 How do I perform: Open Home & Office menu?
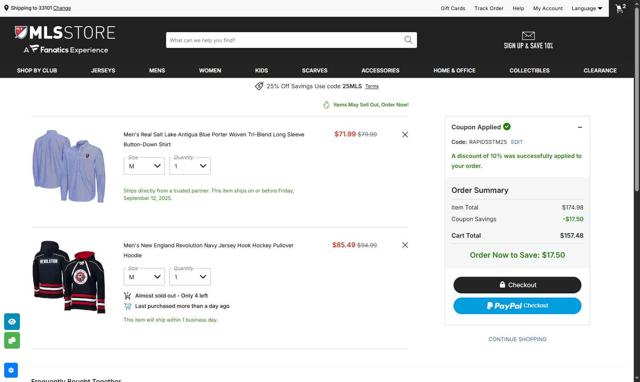point(454,70)
